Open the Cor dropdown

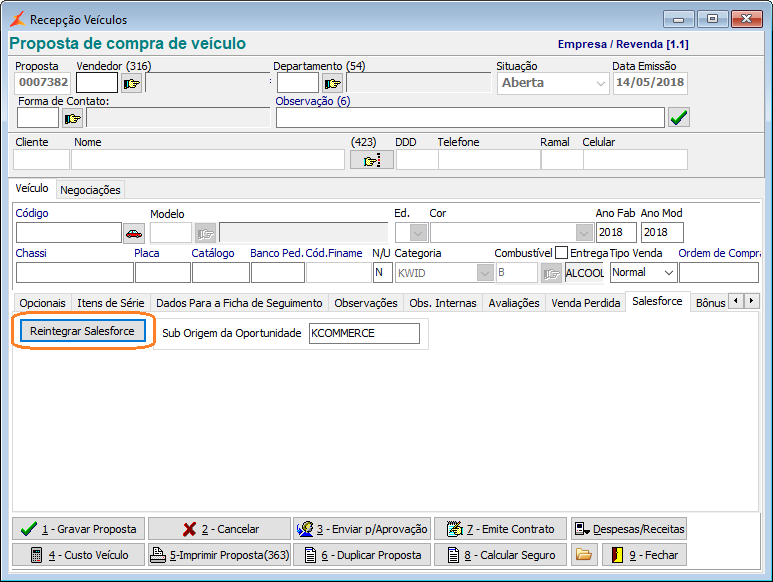(x=584, y=233)
